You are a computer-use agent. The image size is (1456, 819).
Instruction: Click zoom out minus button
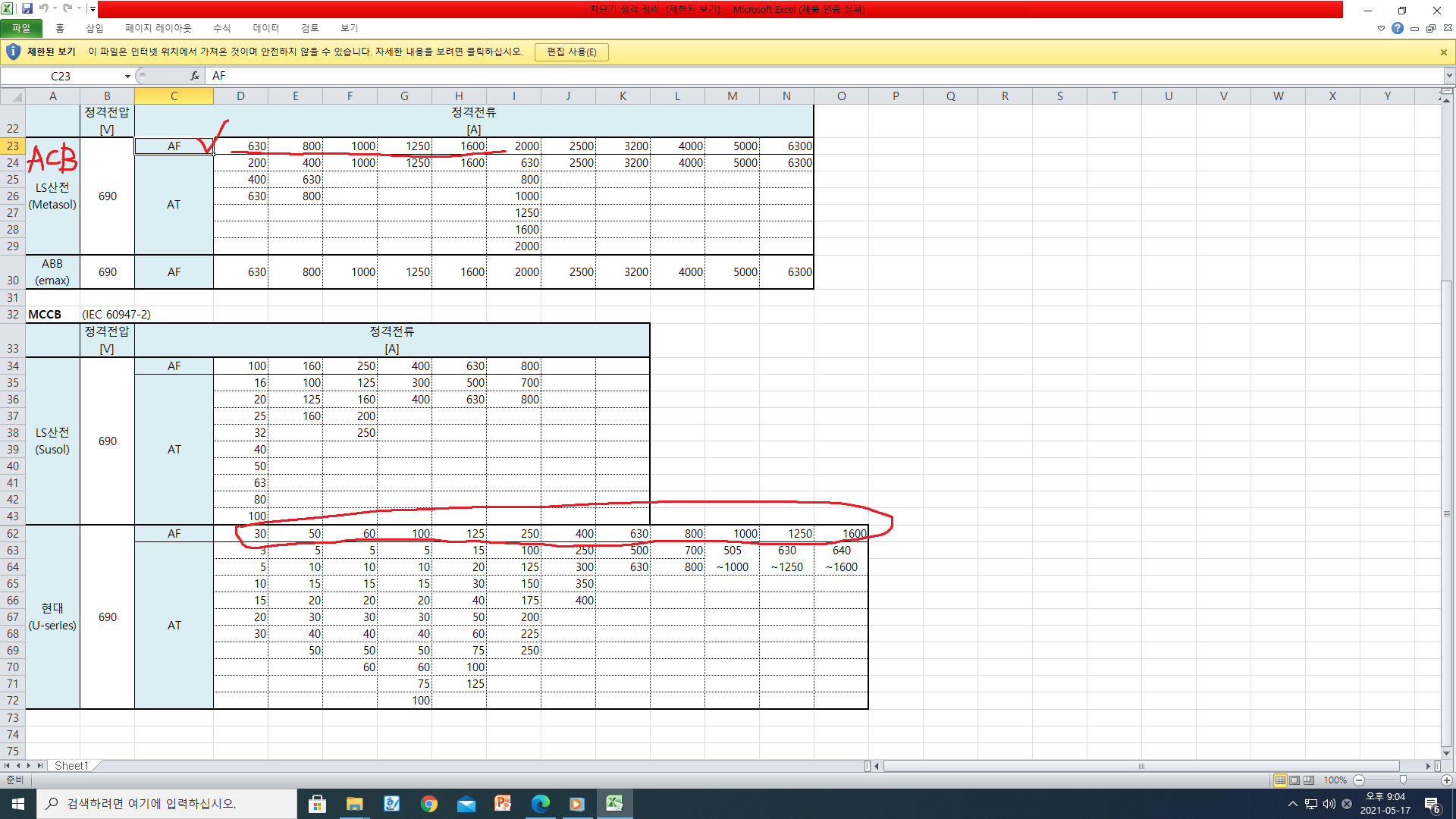point(1359,780)
